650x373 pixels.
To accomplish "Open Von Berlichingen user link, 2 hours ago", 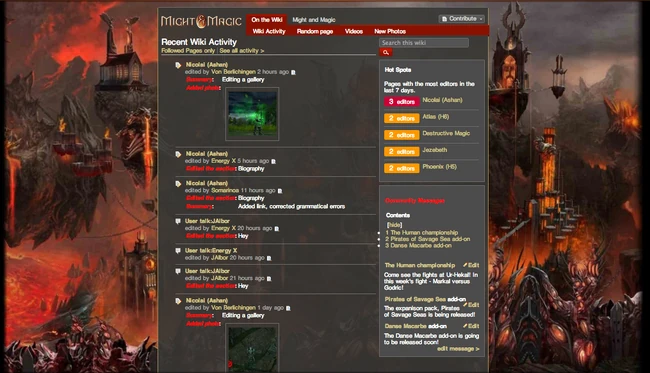I will [233, 72].
